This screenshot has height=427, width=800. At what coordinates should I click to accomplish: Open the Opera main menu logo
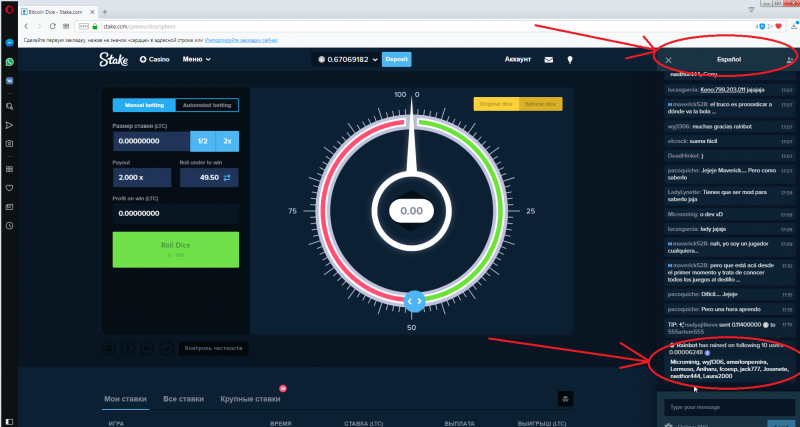coord(9,10)
